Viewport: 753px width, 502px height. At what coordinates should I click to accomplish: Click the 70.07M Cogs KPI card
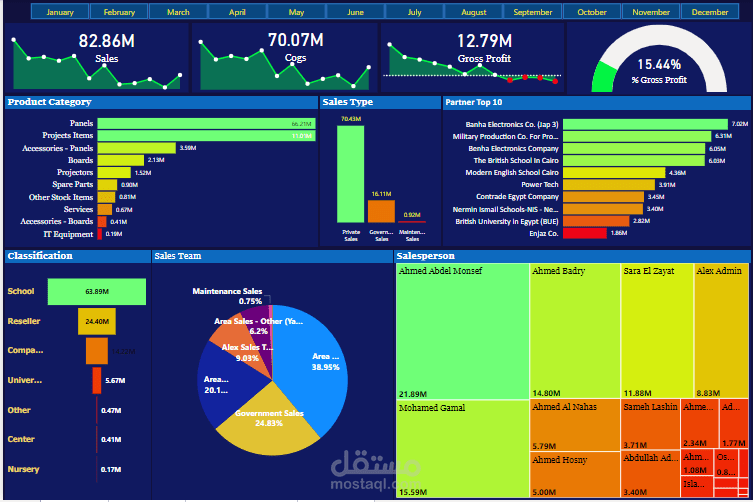pyautogui.click(x=285, y=58)
